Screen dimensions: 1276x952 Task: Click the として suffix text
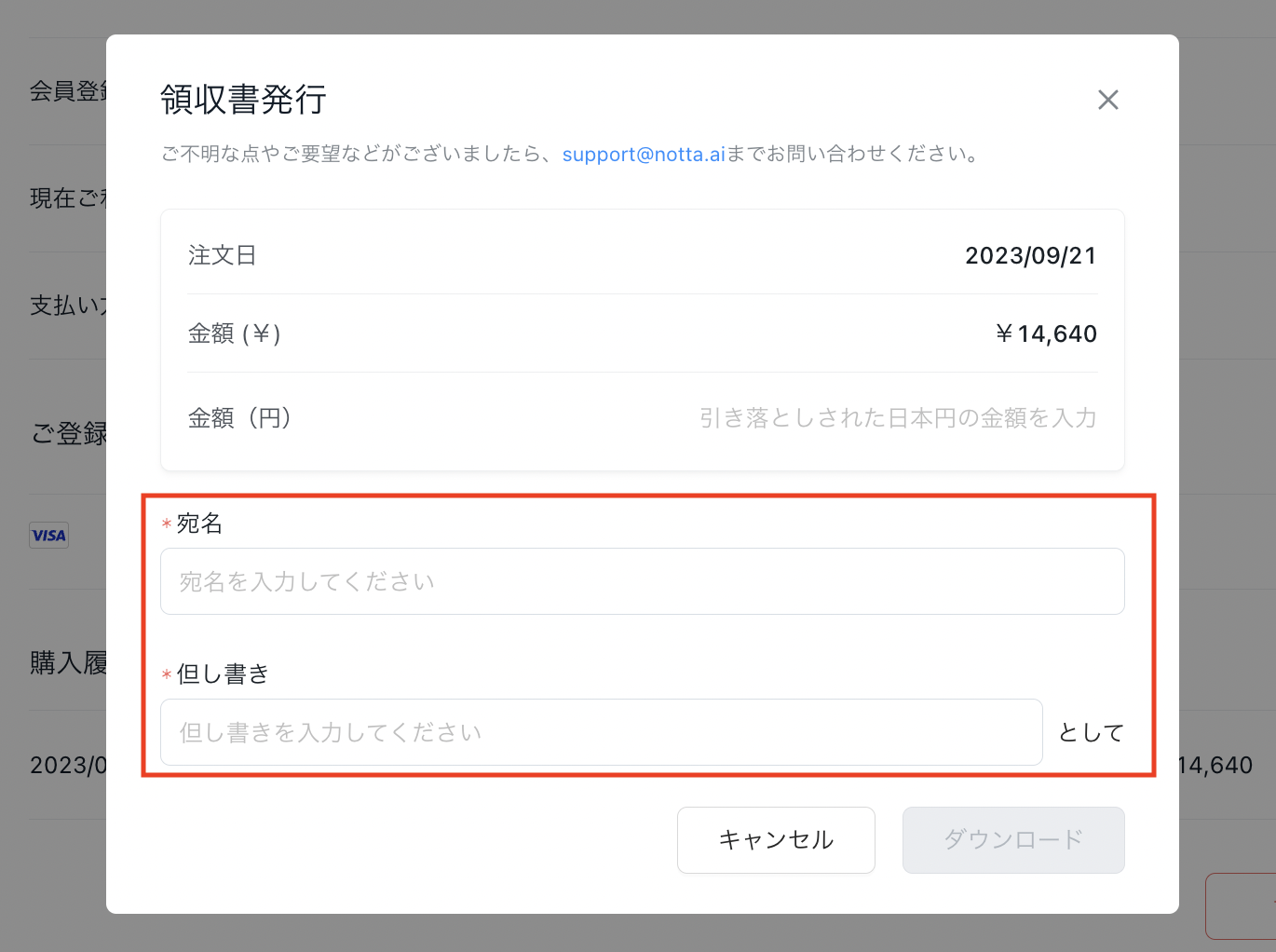click(1091, 733)
